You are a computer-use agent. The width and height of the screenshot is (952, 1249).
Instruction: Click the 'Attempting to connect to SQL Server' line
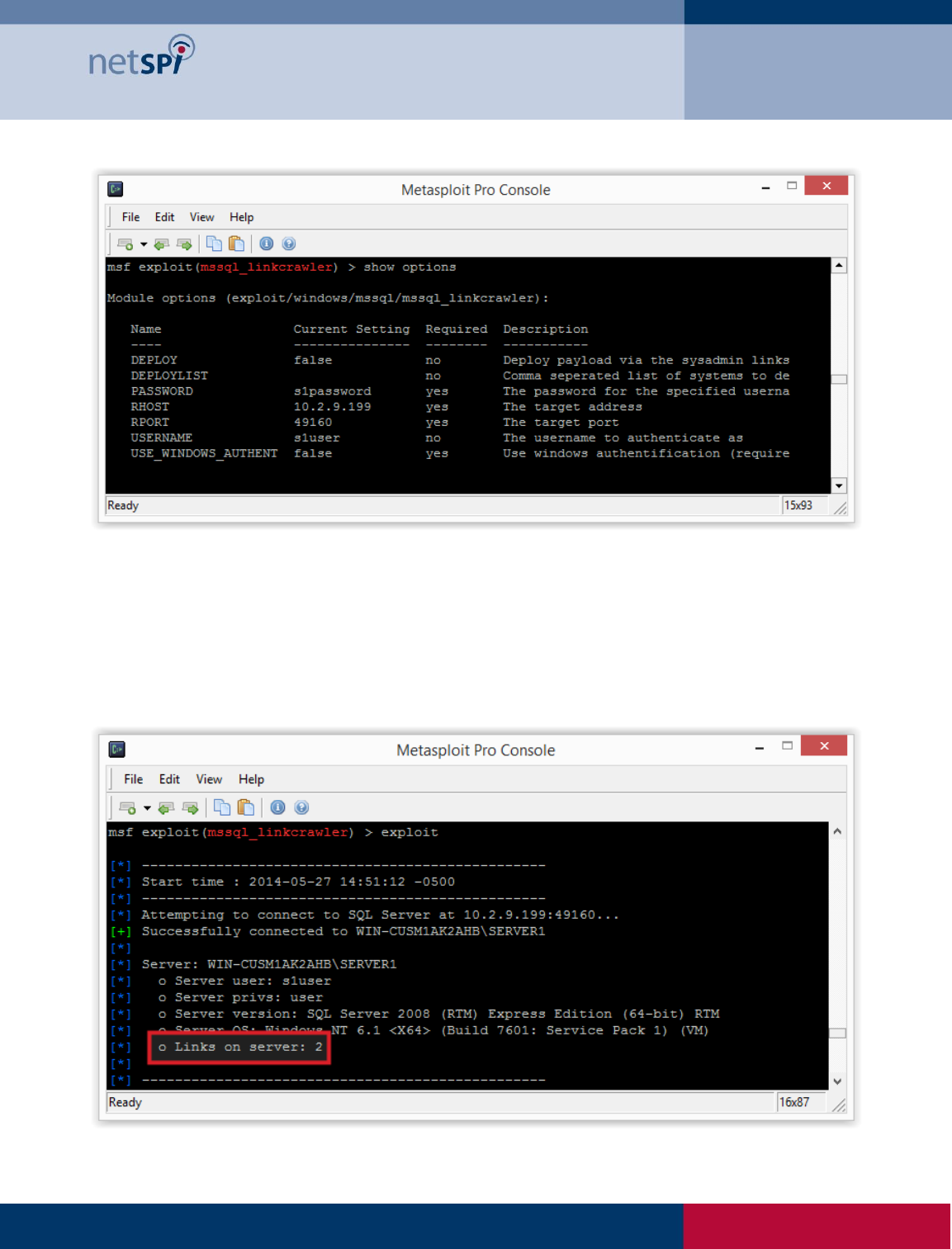(x=380, y=915)
